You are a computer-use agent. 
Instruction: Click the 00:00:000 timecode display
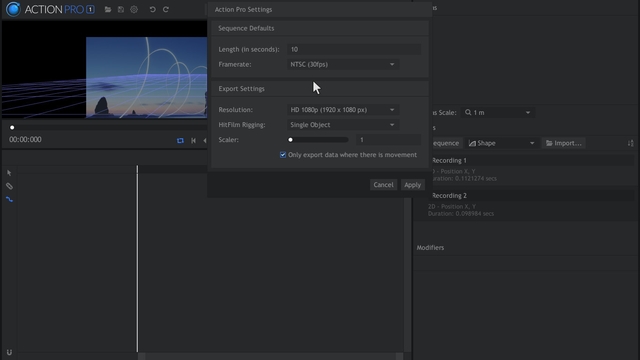(25, 140)
